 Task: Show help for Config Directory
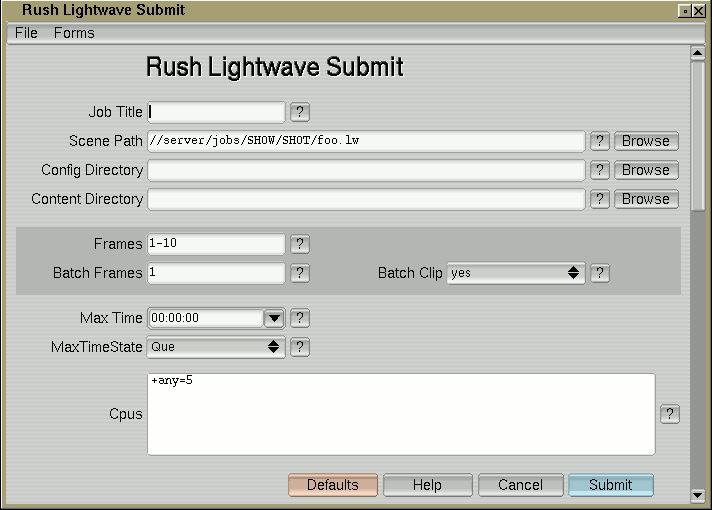click(x=599, y=170)
